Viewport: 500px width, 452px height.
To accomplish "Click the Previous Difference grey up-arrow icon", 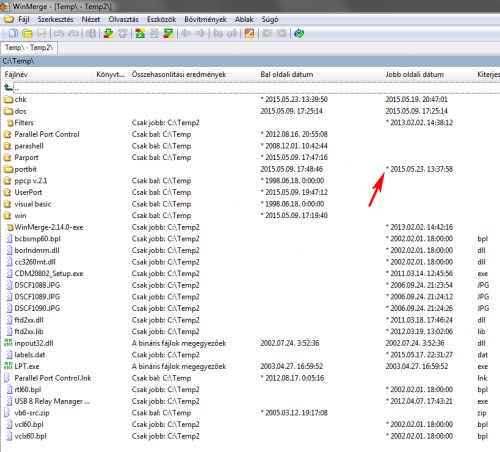I will pos(123,33).
